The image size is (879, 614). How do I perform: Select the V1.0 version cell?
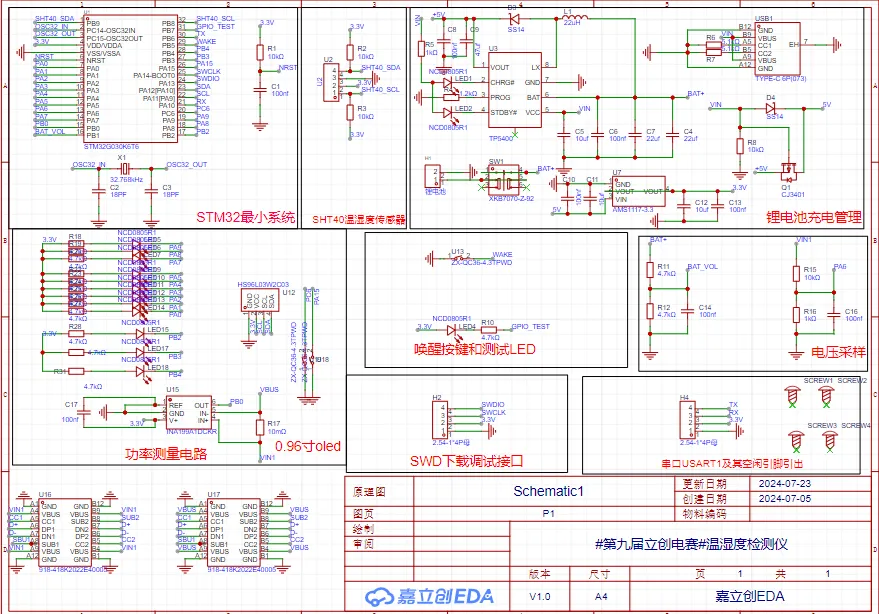click(538, 596)
